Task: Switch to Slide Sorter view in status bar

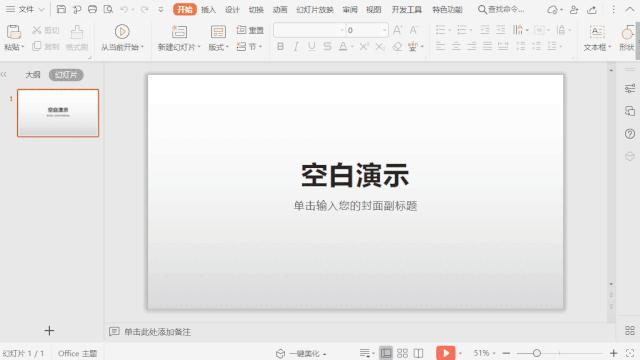Action: click(x=402, y=353)
